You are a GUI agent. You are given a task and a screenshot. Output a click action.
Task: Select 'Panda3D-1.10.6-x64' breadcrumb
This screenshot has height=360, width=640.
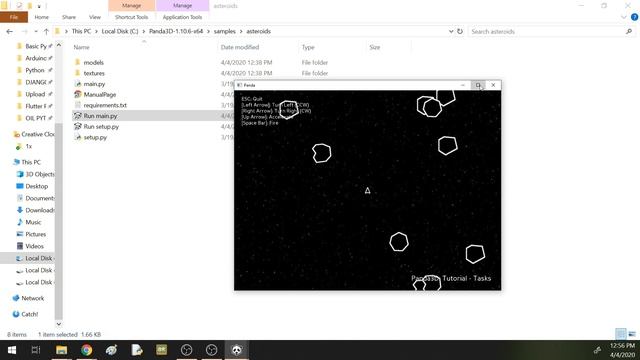click(176, 31)
